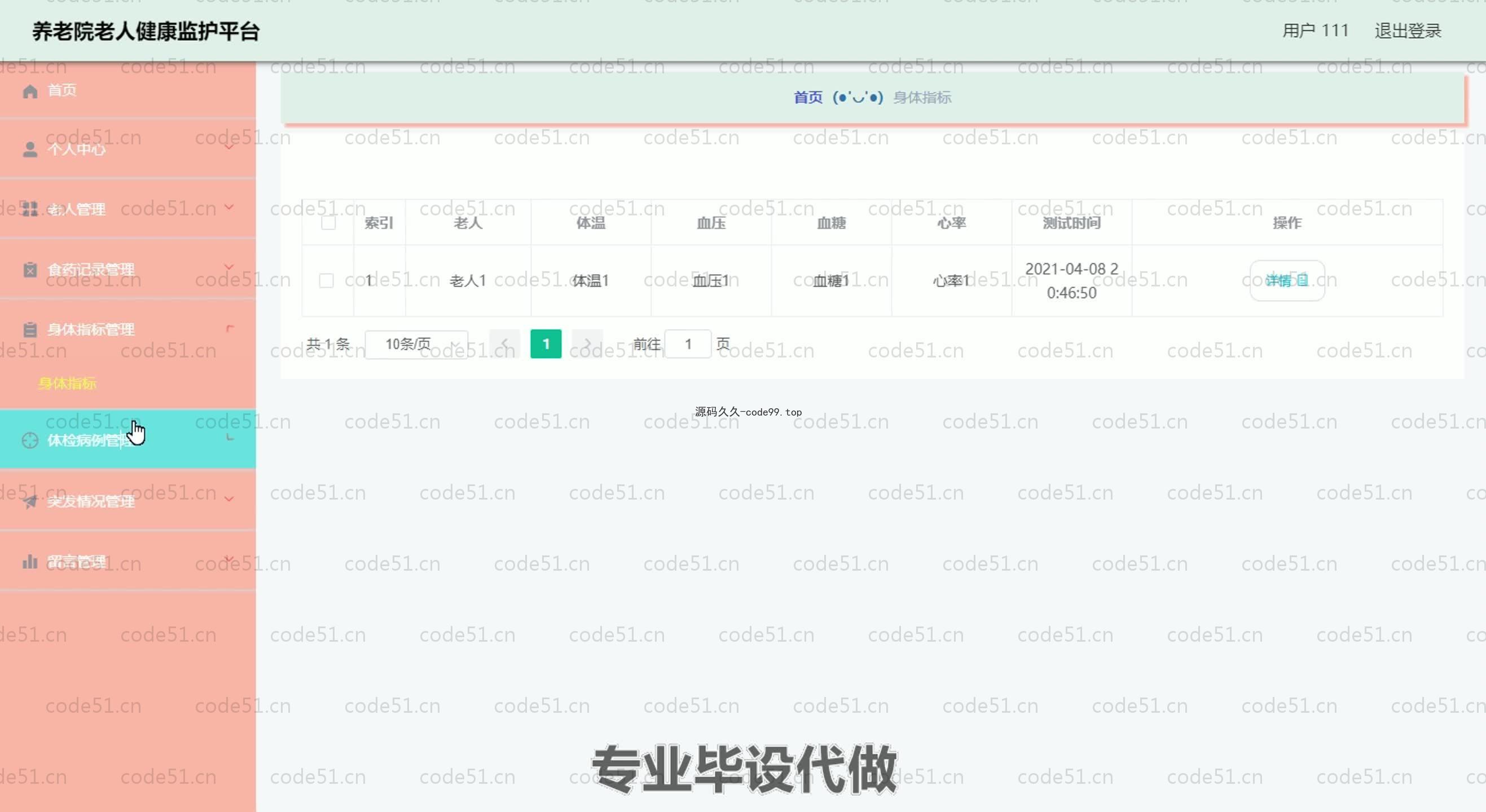The width and height of the screenshot is (1486, 812).
Task: Click the grid icon beside 老人管理
Action: (30, 209)
